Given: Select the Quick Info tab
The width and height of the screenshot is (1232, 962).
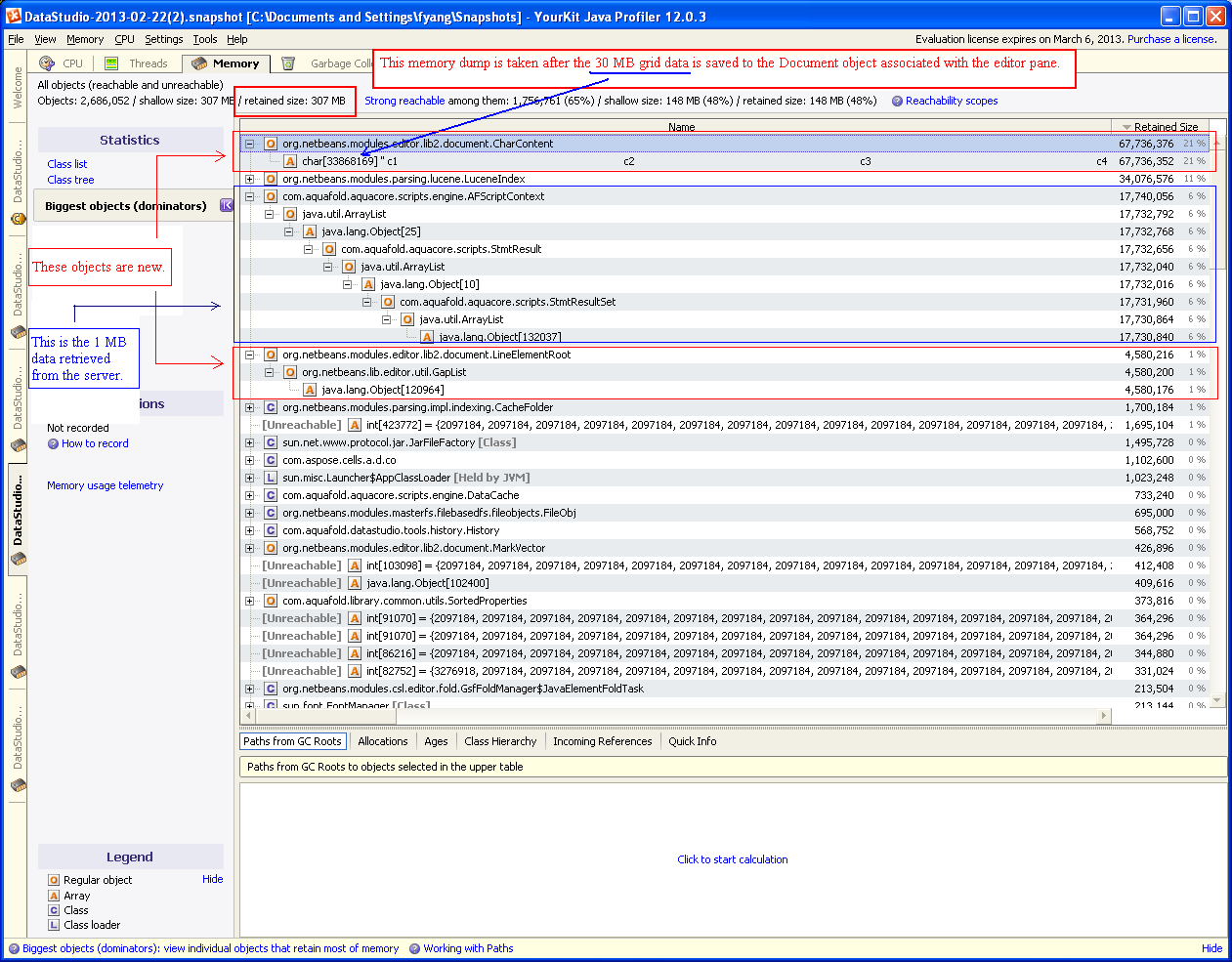Looking at the screenshot, I should pyautogui.click(x=692, y=741).
